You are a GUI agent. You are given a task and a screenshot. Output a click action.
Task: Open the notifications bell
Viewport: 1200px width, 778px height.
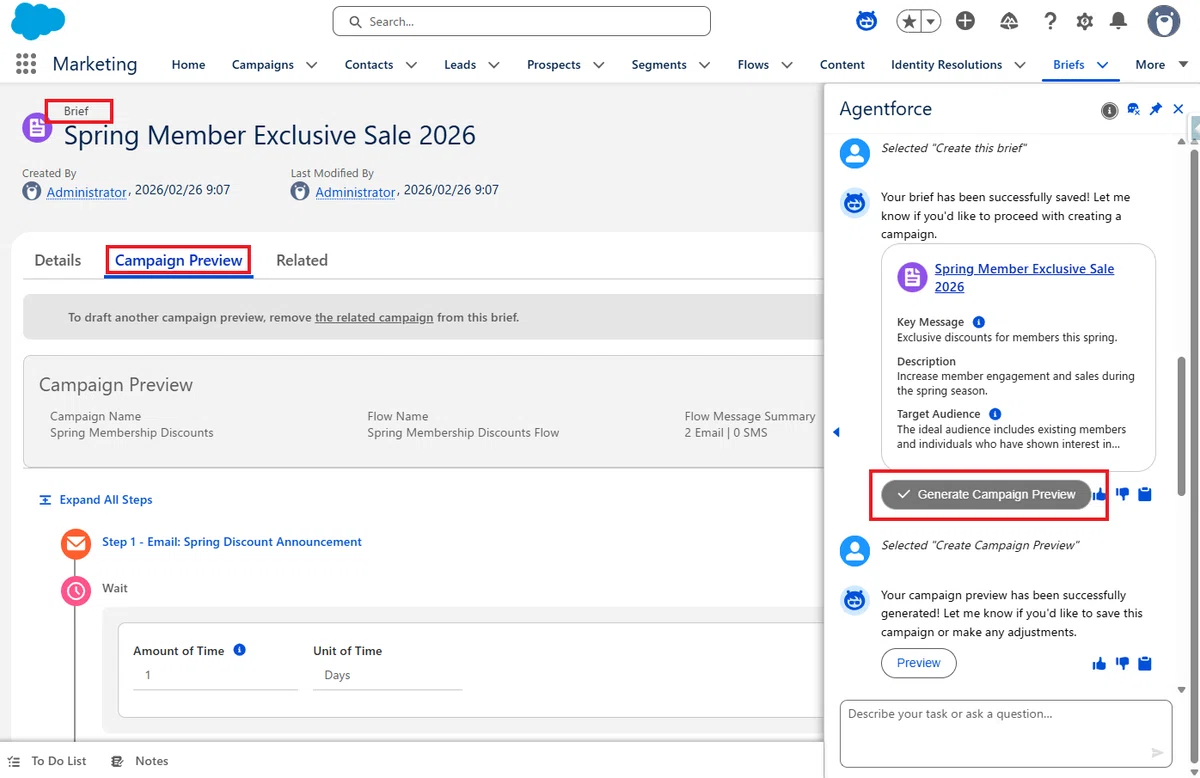pos(1119,21)
